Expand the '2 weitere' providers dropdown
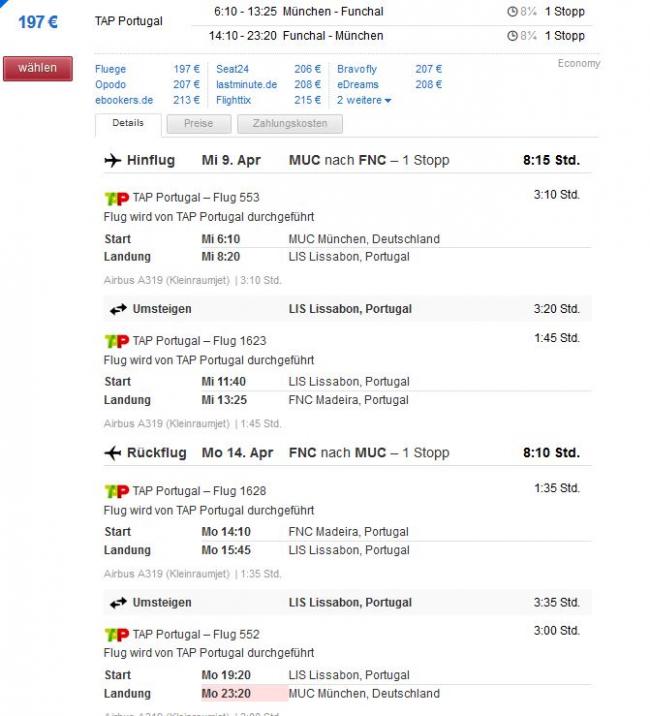Viewport: 650px width, 716px height. point(364,100)
